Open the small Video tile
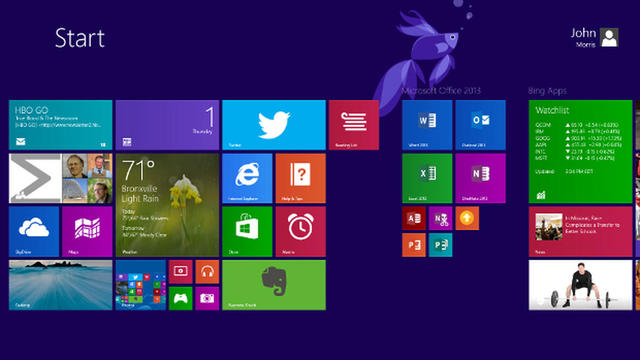The height and width of the screenshot is (360, 640). tap(180, 271)
